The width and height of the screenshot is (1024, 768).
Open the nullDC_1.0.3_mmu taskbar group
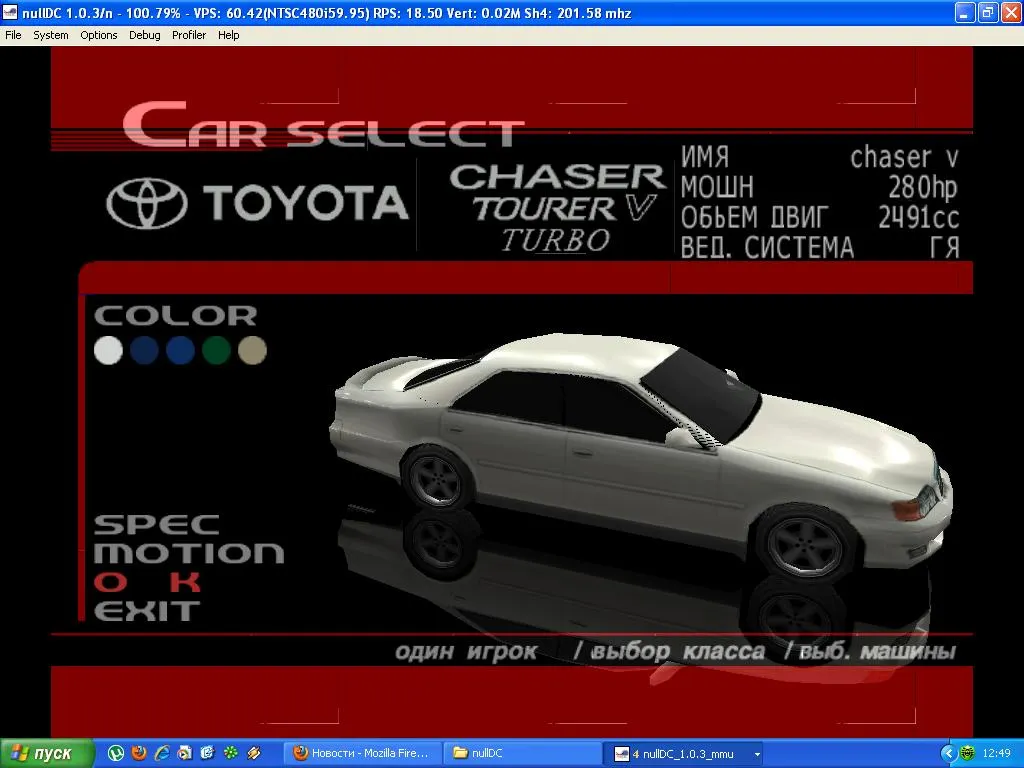pos(681,754)
